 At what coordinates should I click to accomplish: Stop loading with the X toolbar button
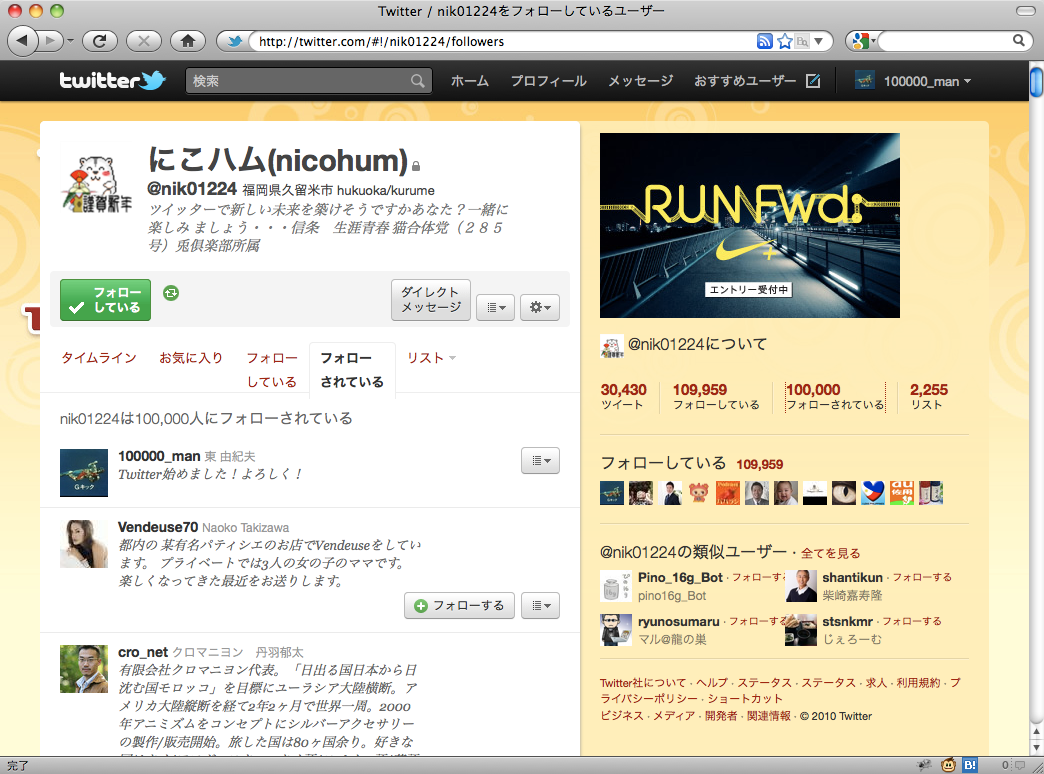pyautogui.click(x=144, y=41)
